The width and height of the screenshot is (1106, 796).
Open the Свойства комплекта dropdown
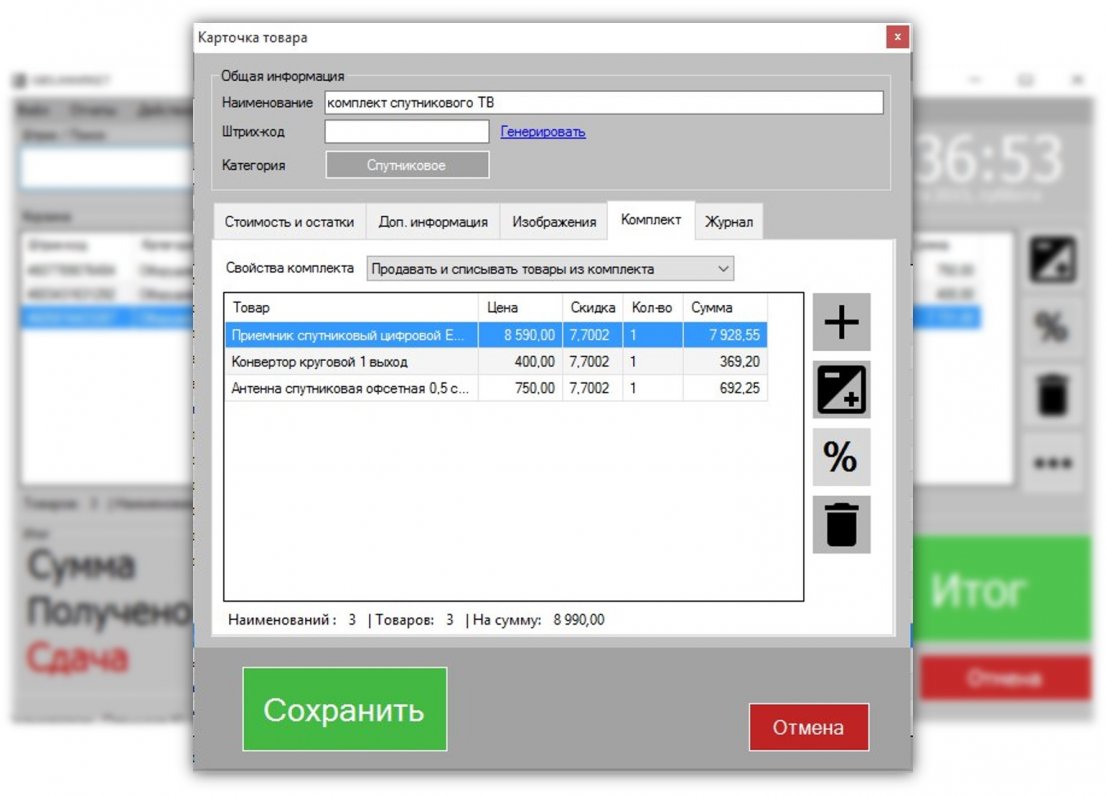click(x=550, y=269)
